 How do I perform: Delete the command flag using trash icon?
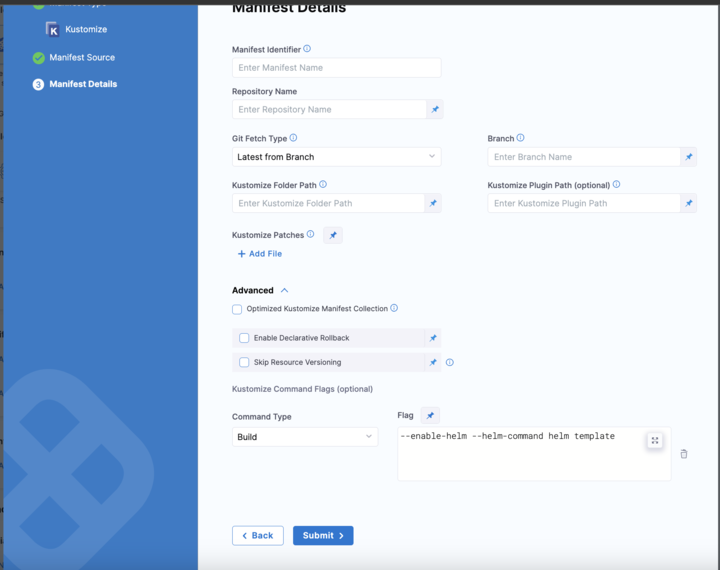[x=684, y=454]
